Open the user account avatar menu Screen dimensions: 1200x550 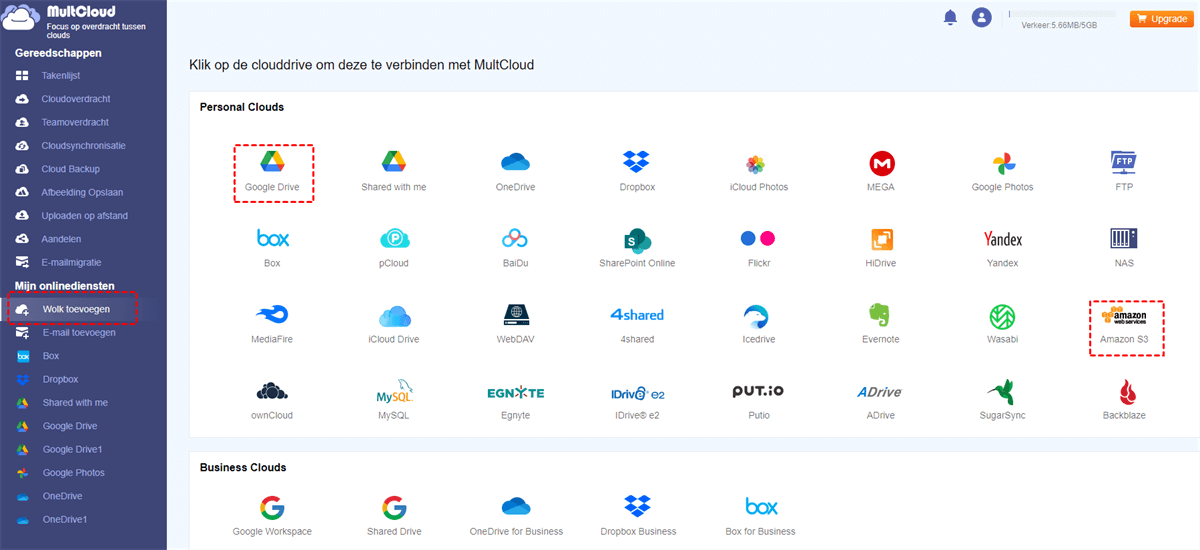[982, 17]
